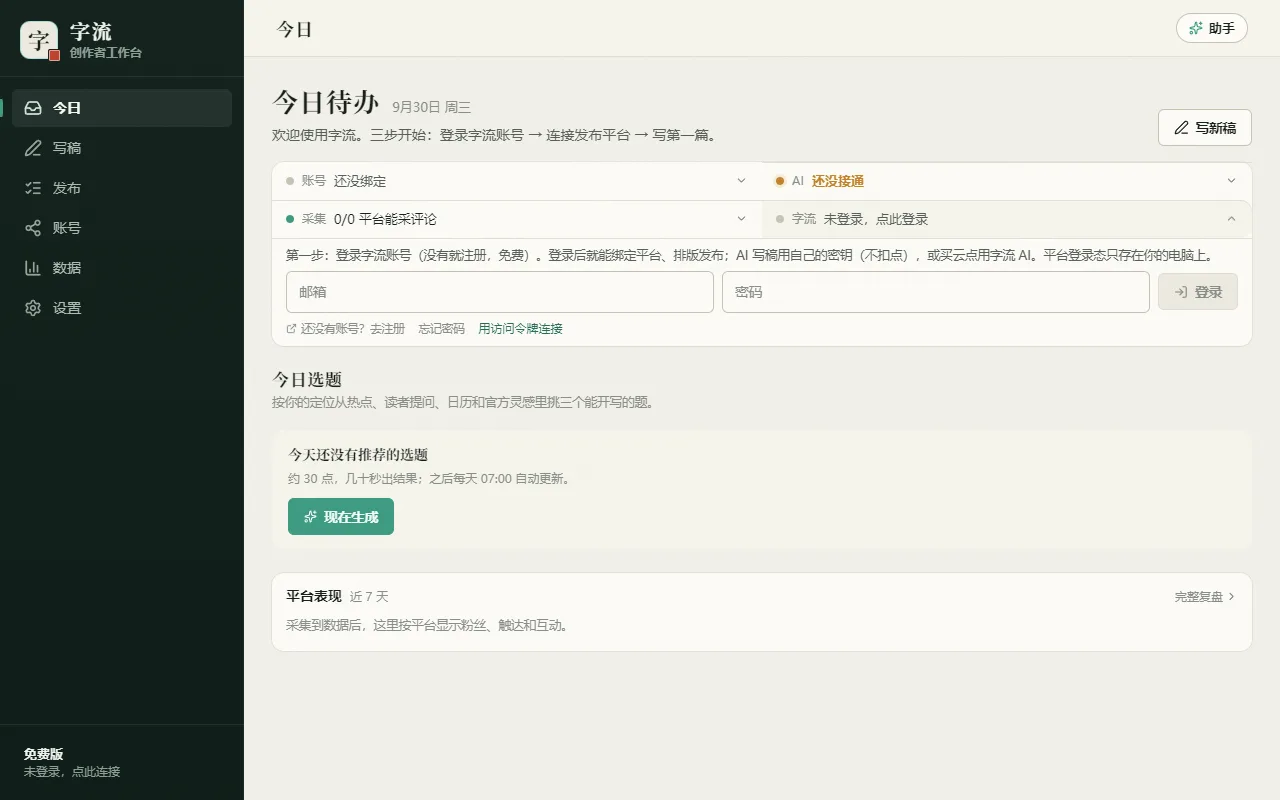Viewport: 1280px width, 800px height.
Task: Expand the 账号 还没绑定 status row
Action: (517, 181)
